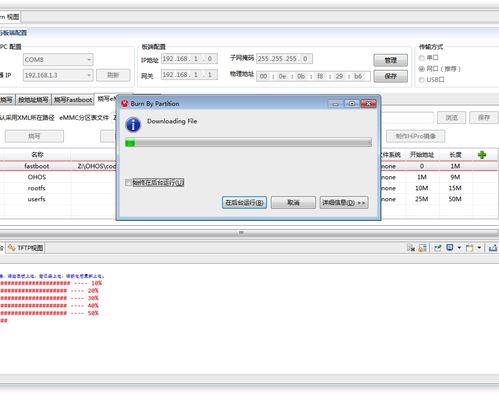
Task: Select the 串口 transfer mode radio
Action: [x=422, y=58]
